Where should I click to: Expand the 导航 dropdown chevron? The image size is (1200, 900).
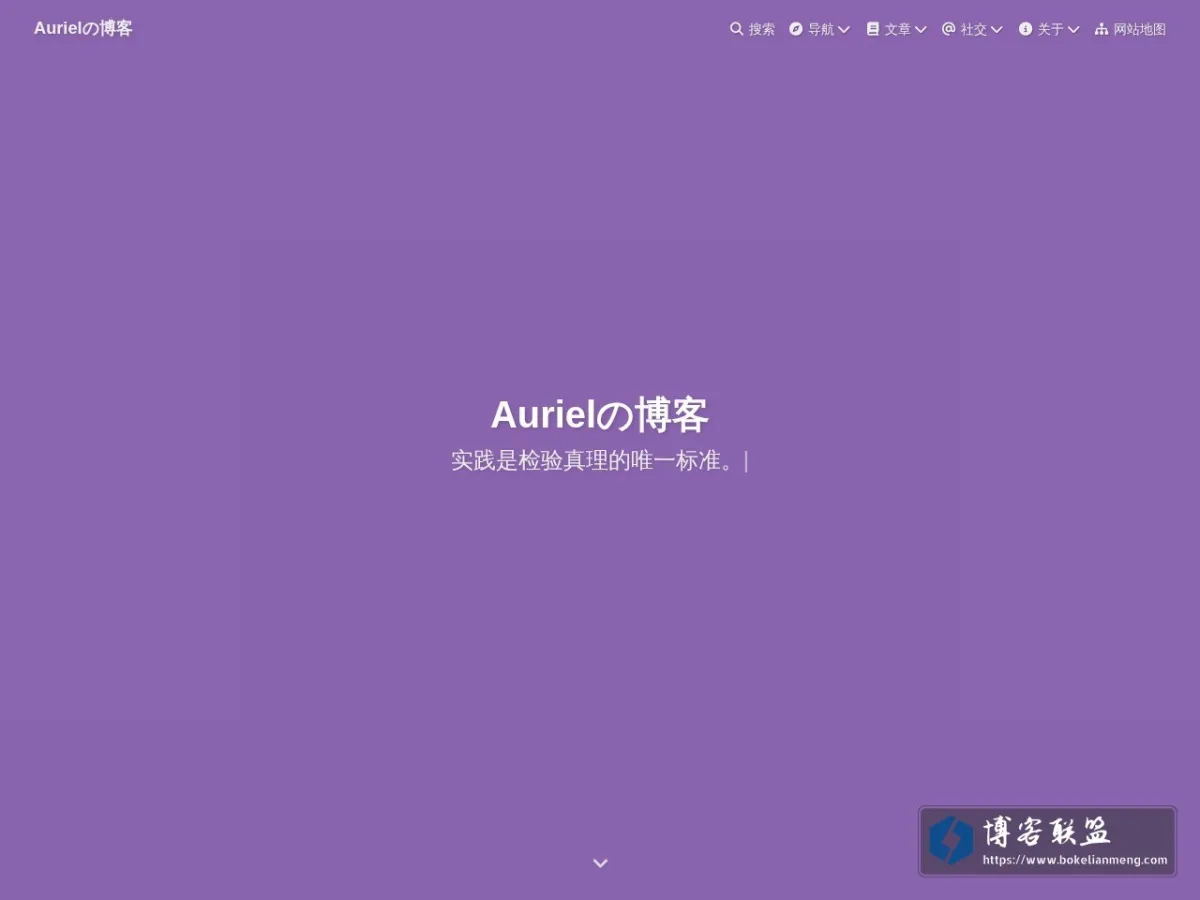coord(844,30)
